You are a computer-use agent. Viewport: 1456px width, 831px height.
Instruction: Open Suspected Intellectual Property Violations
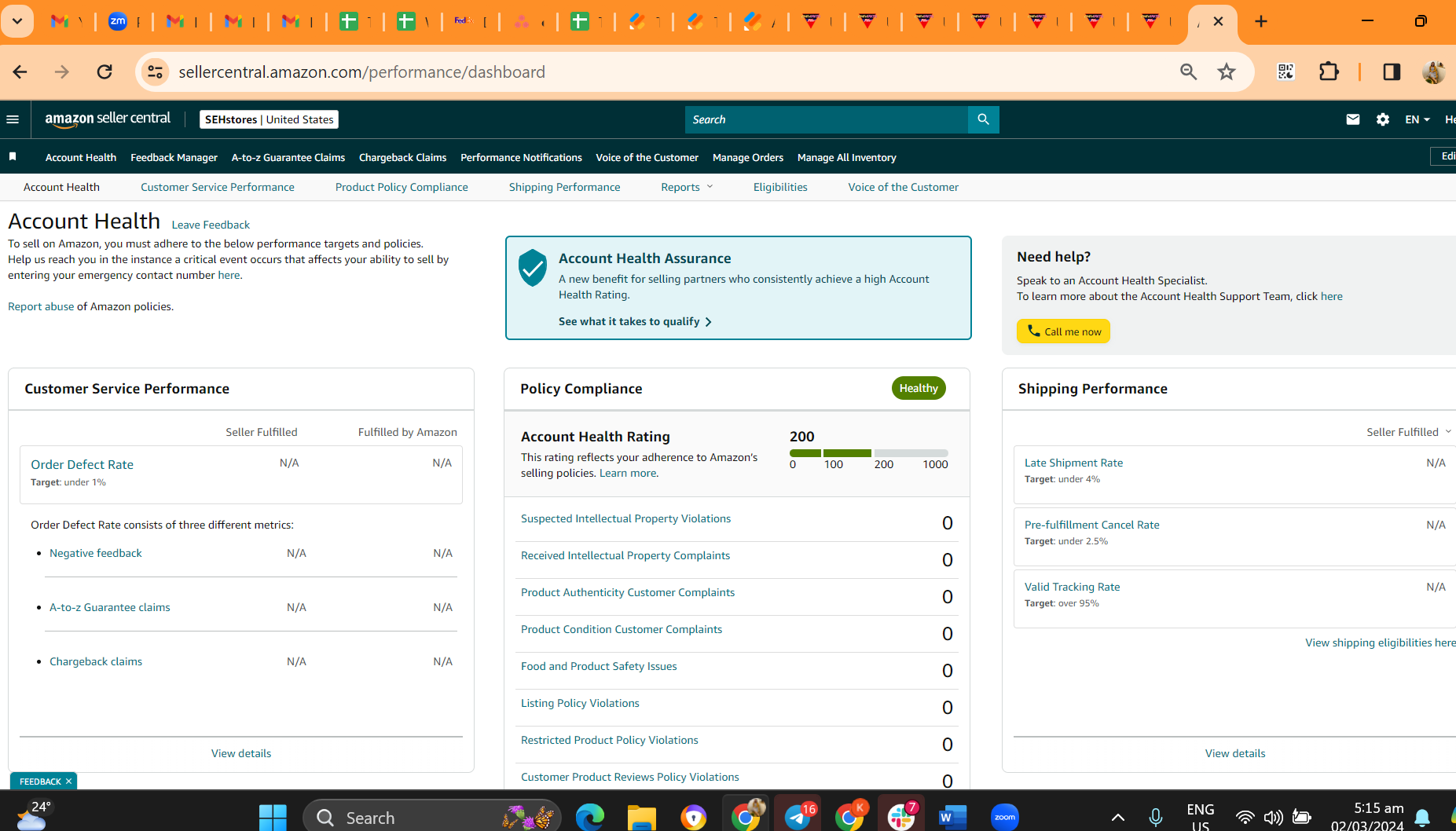tap(625, 518)
